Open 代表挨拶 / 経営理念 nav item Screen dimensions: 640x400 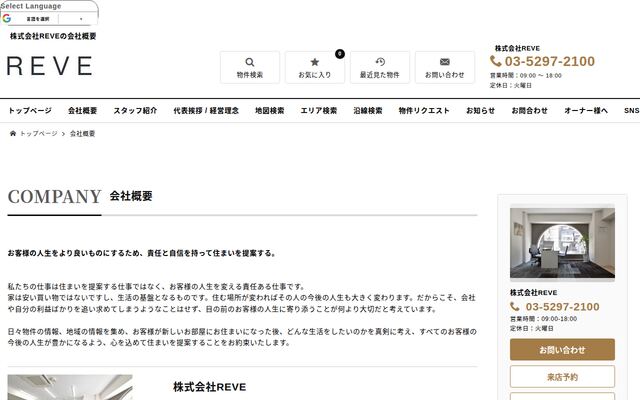[206, 111]
